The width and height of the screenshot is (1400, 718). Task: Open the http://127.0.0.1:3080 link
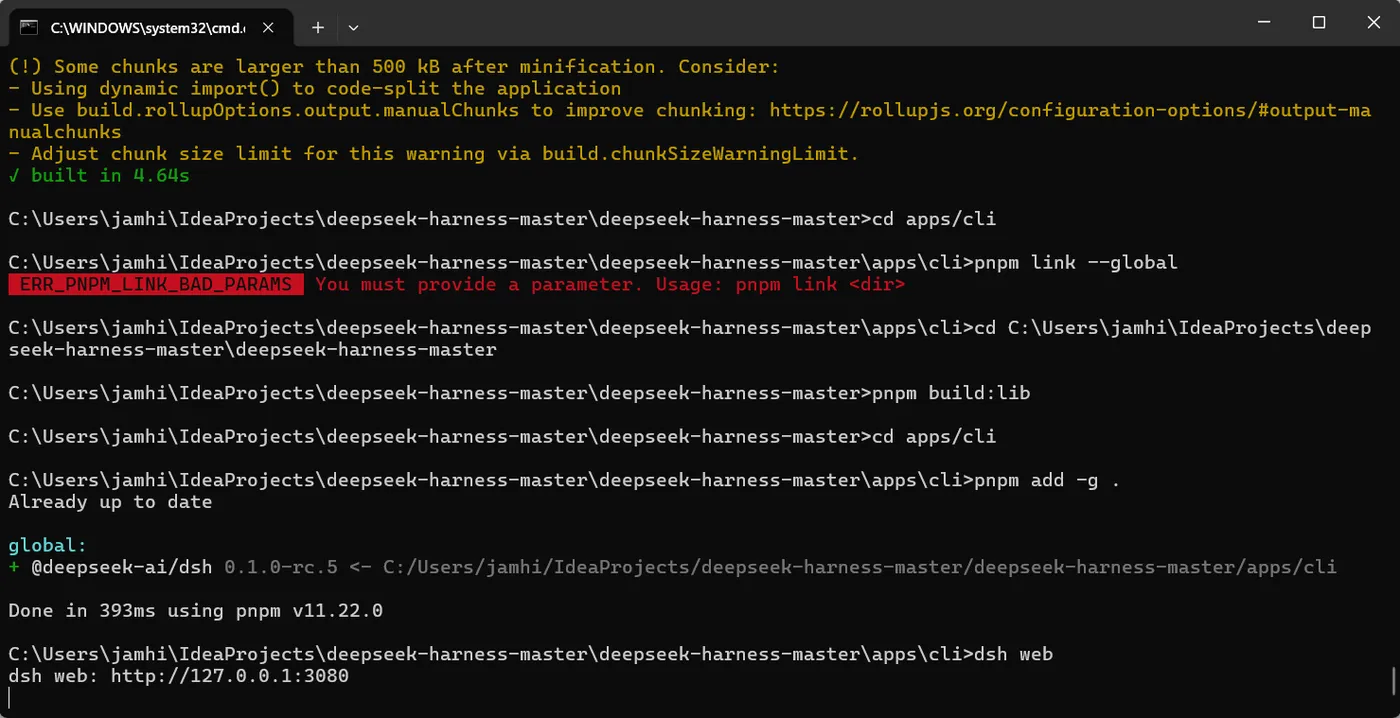[229, 677]
